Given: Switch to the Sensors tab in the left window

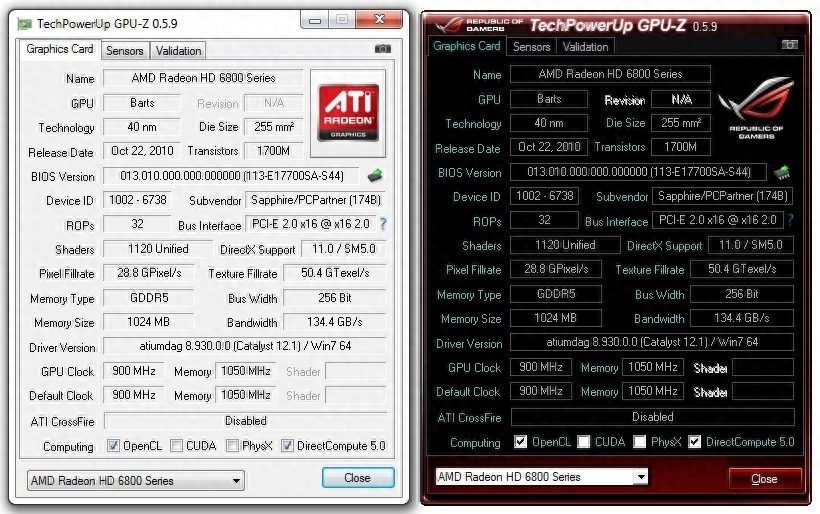Looking at the screenshot, I should pos(124,51).
